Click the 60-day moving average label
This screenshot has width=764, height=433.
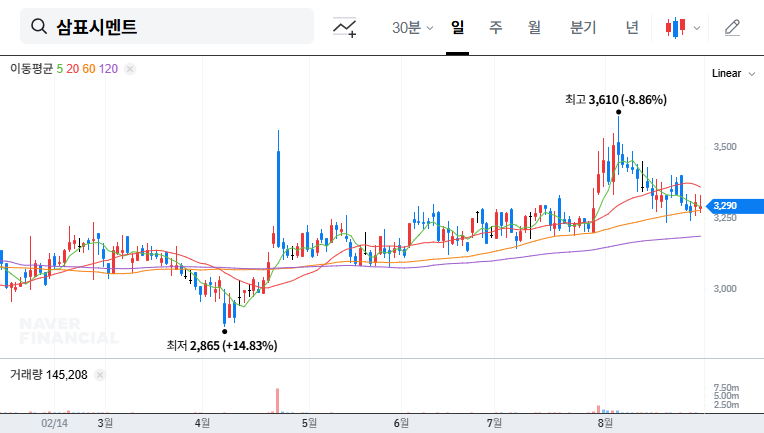[x=89, y=69]
